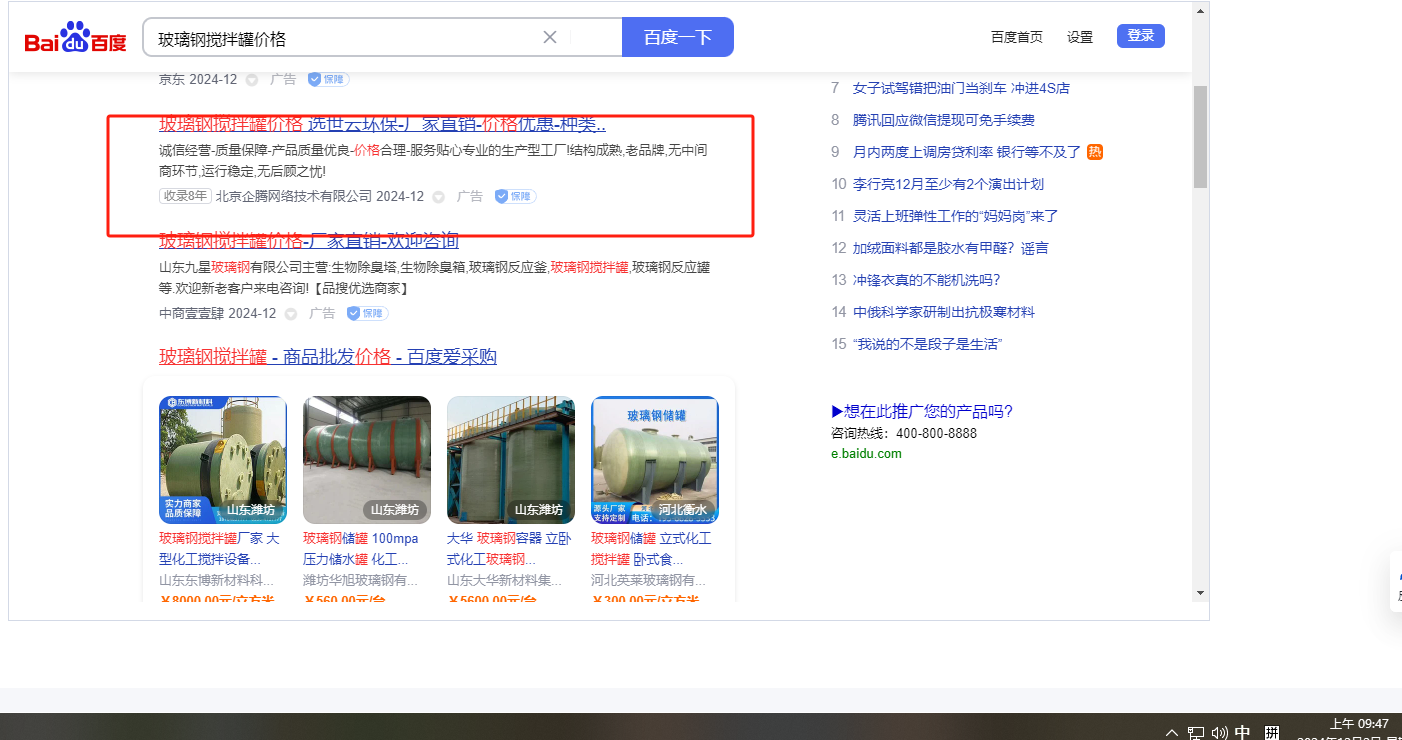Click the 登录 login button

[1140, 36]
